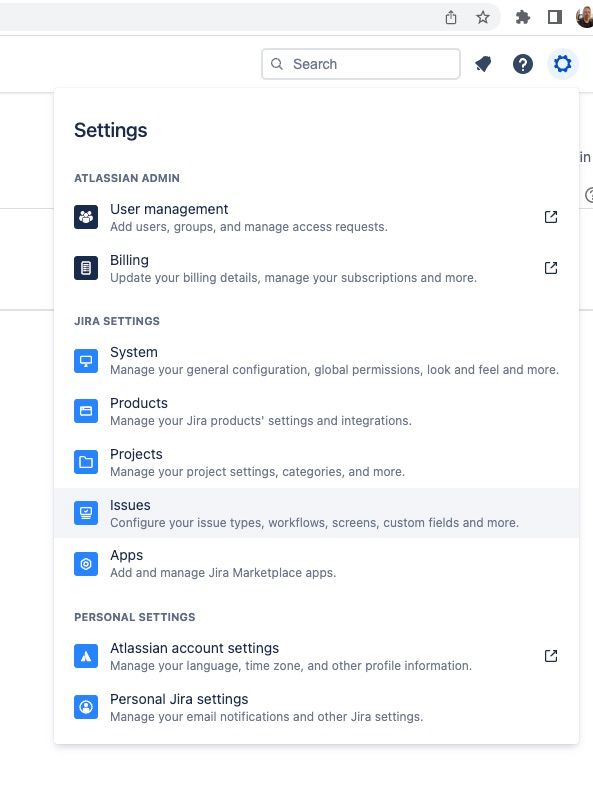The image size is (593, 803).
Task: Click the Projects folder icon
Action: point(86,462)
